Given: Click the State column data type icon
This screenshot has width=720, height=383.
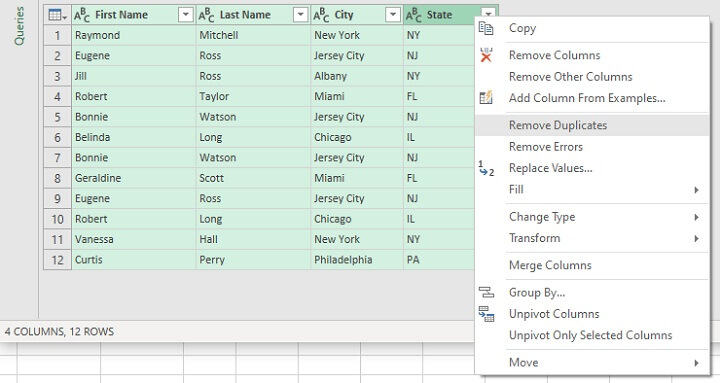Looking at the screenshot, I should tap(413, 15).
